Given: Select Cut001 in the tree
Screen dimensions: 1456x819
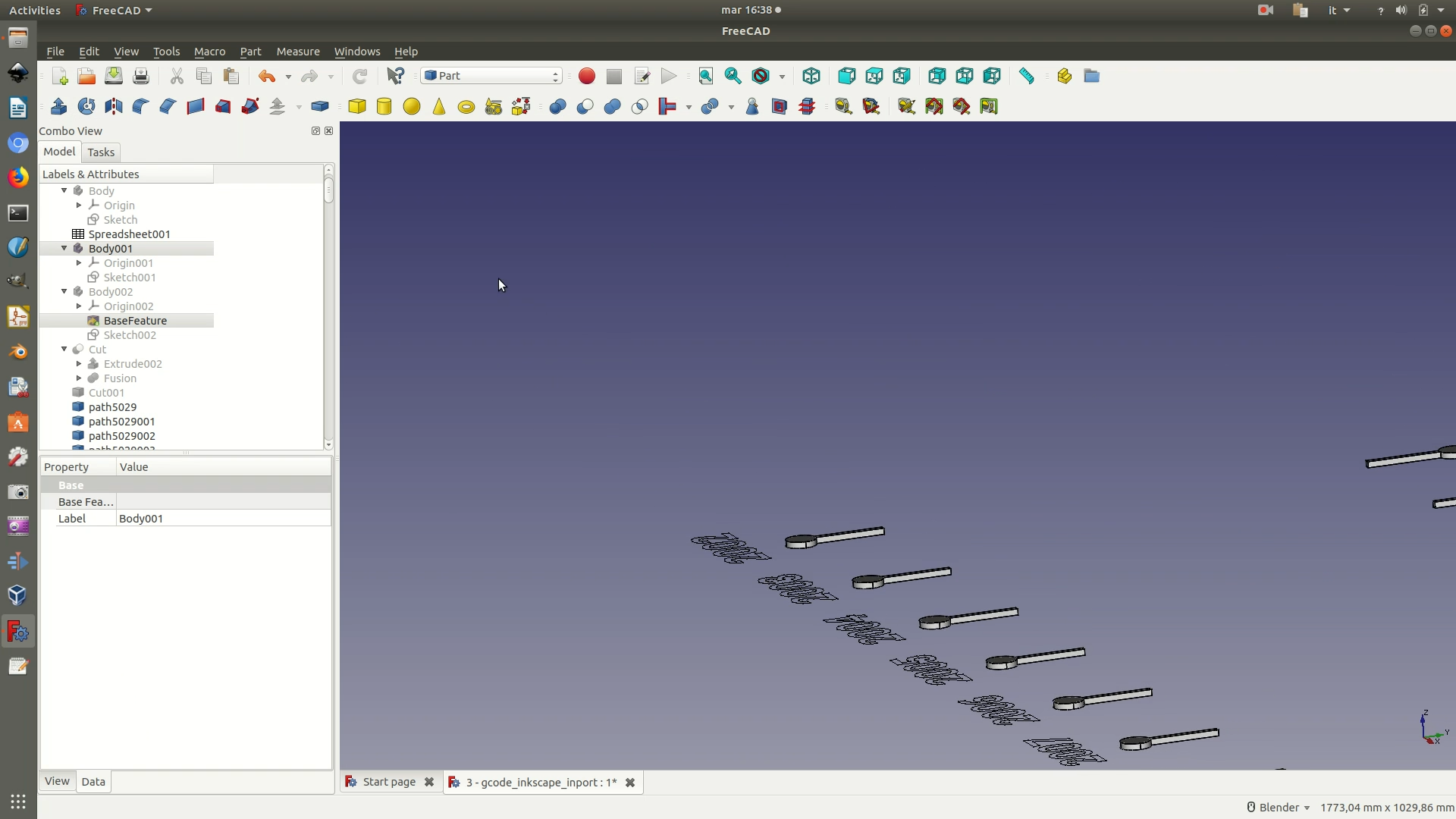Looking at the screenshot, I should (x=106, y=393).
